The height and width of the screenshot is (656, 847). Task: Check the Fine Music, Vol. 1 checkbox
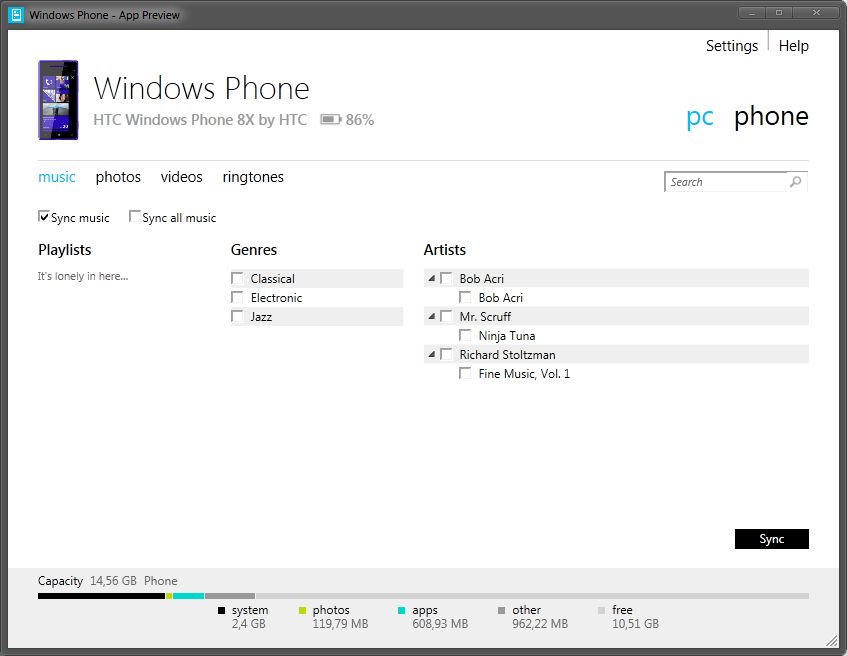[465, 373]
